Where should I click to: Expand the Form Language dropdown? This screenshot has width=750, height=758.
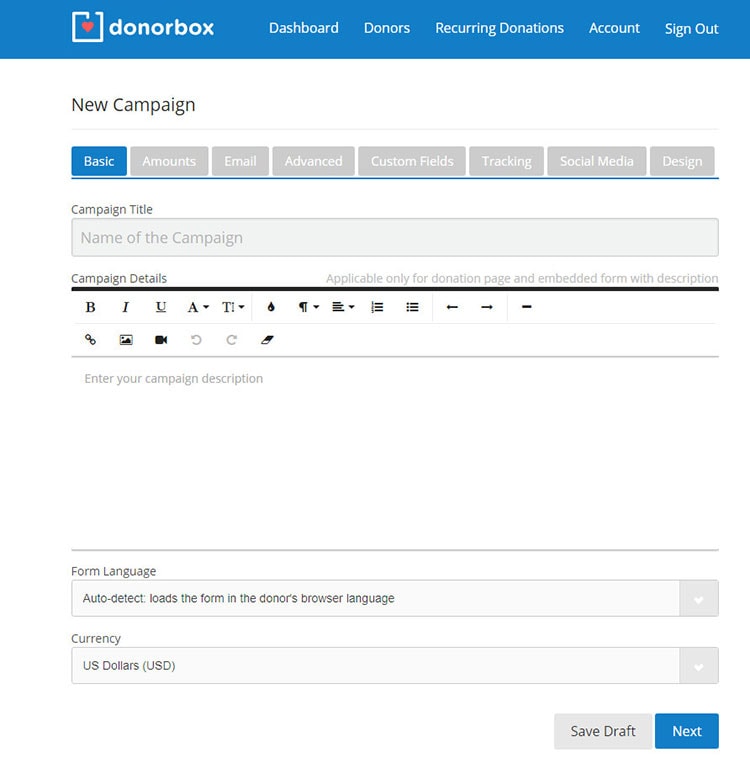click(698, 599)
